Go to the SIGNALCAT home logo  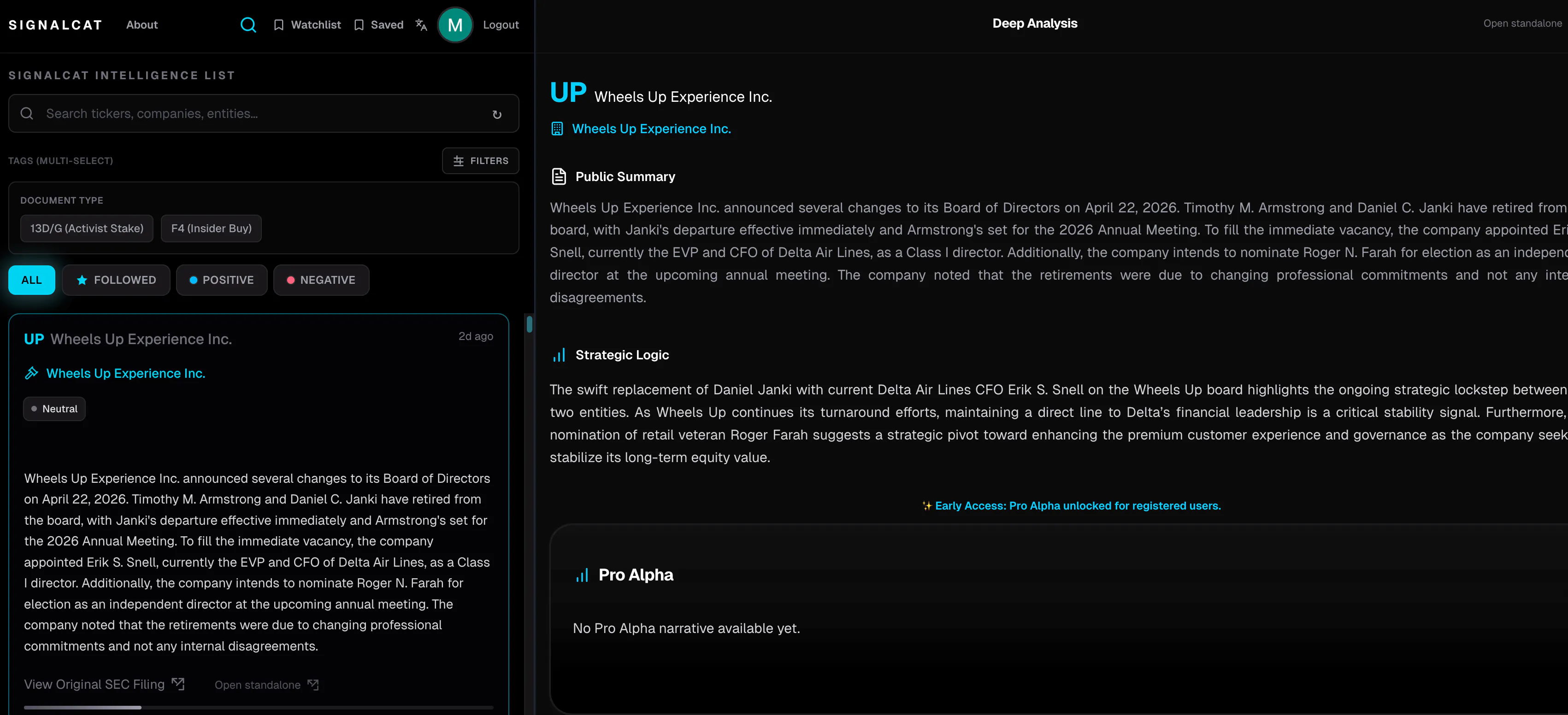(x=55, y=25)
